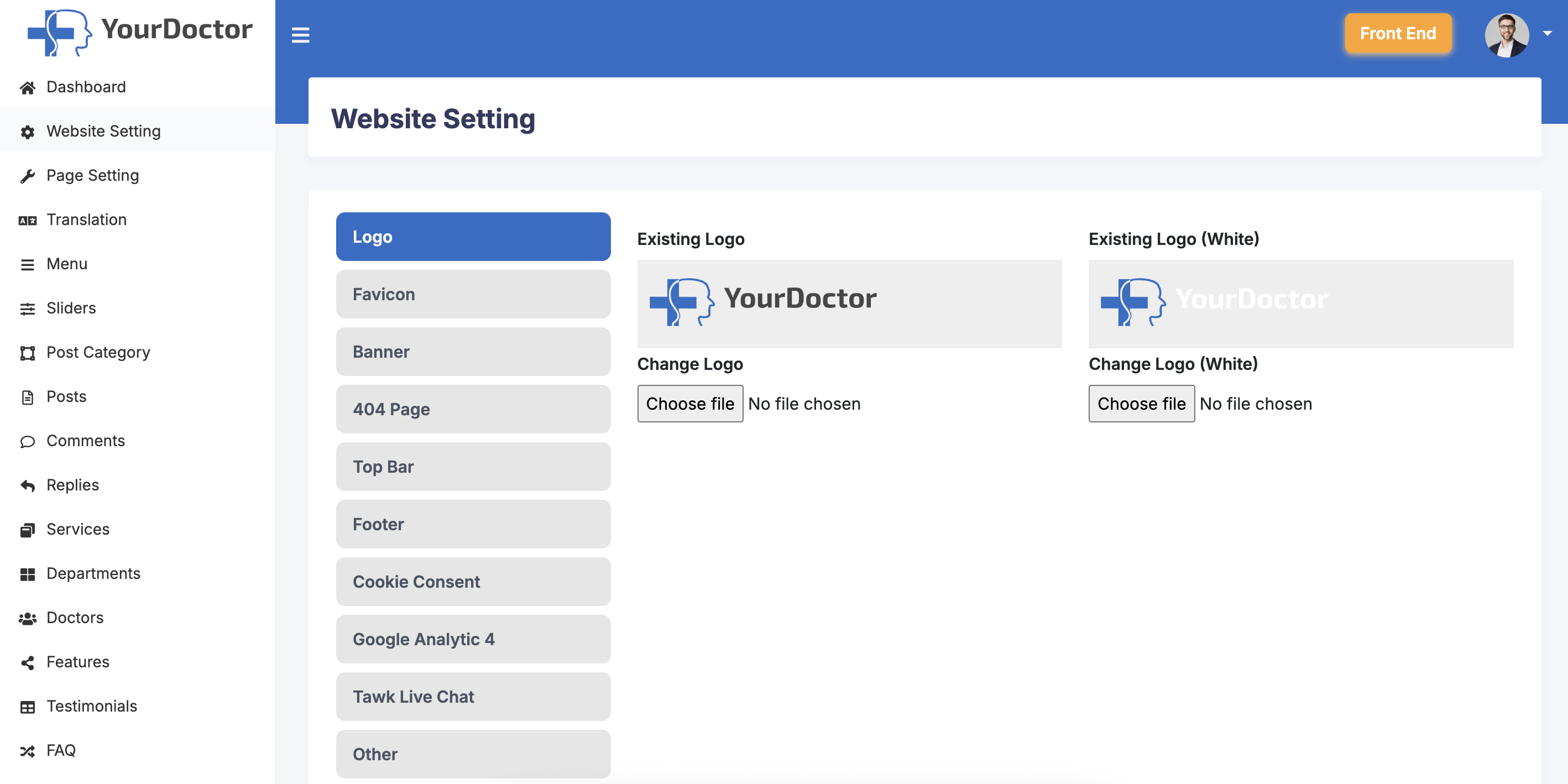Click the Menu bars icon in sidebar
The height and width of the screenshot is (784, 1568).
(x=28, y=264)
